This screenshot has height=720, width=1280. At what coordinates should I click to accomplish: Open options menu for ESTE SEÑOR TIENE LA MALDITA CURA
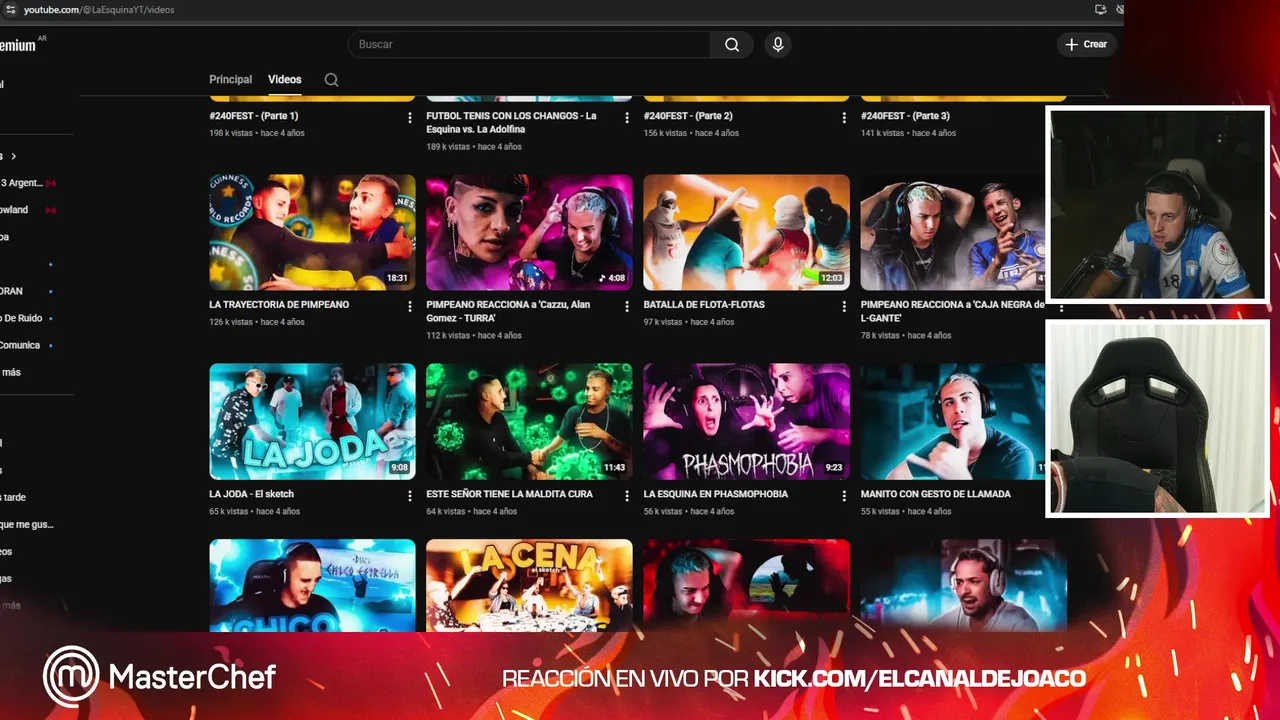pos(627,496)
